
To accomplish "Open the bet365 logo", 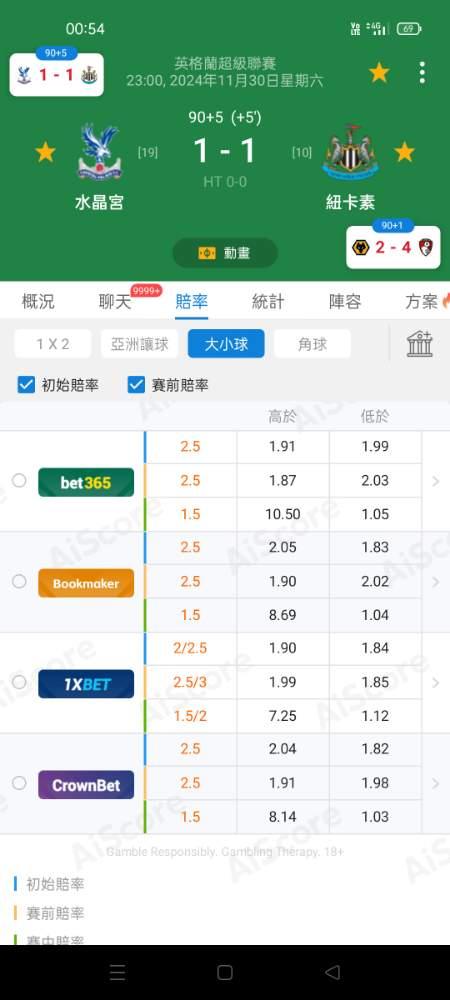I will (86, 482).
